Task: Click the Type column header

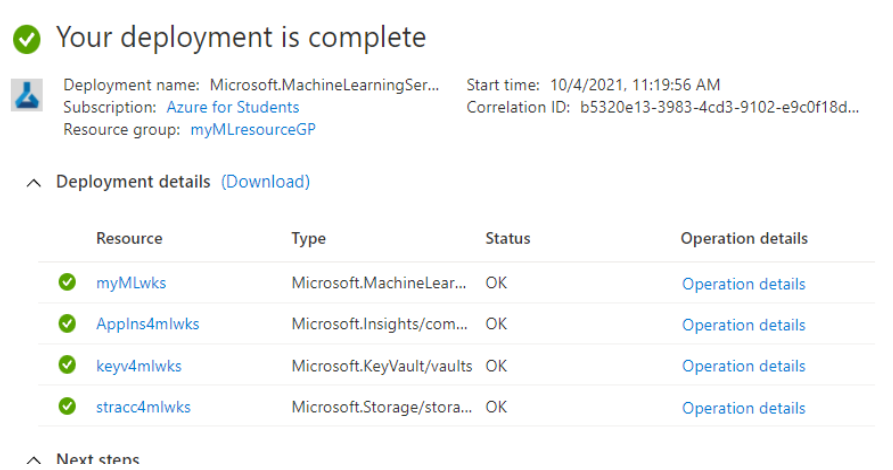Action: pos(309,238)
